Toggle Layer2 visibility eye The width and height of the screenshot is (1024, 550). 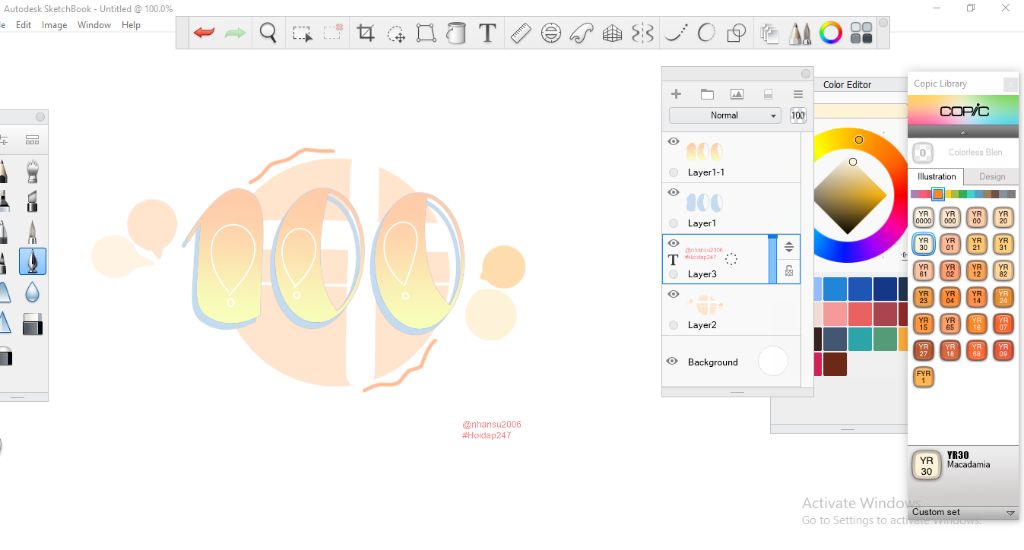(673, 294)
